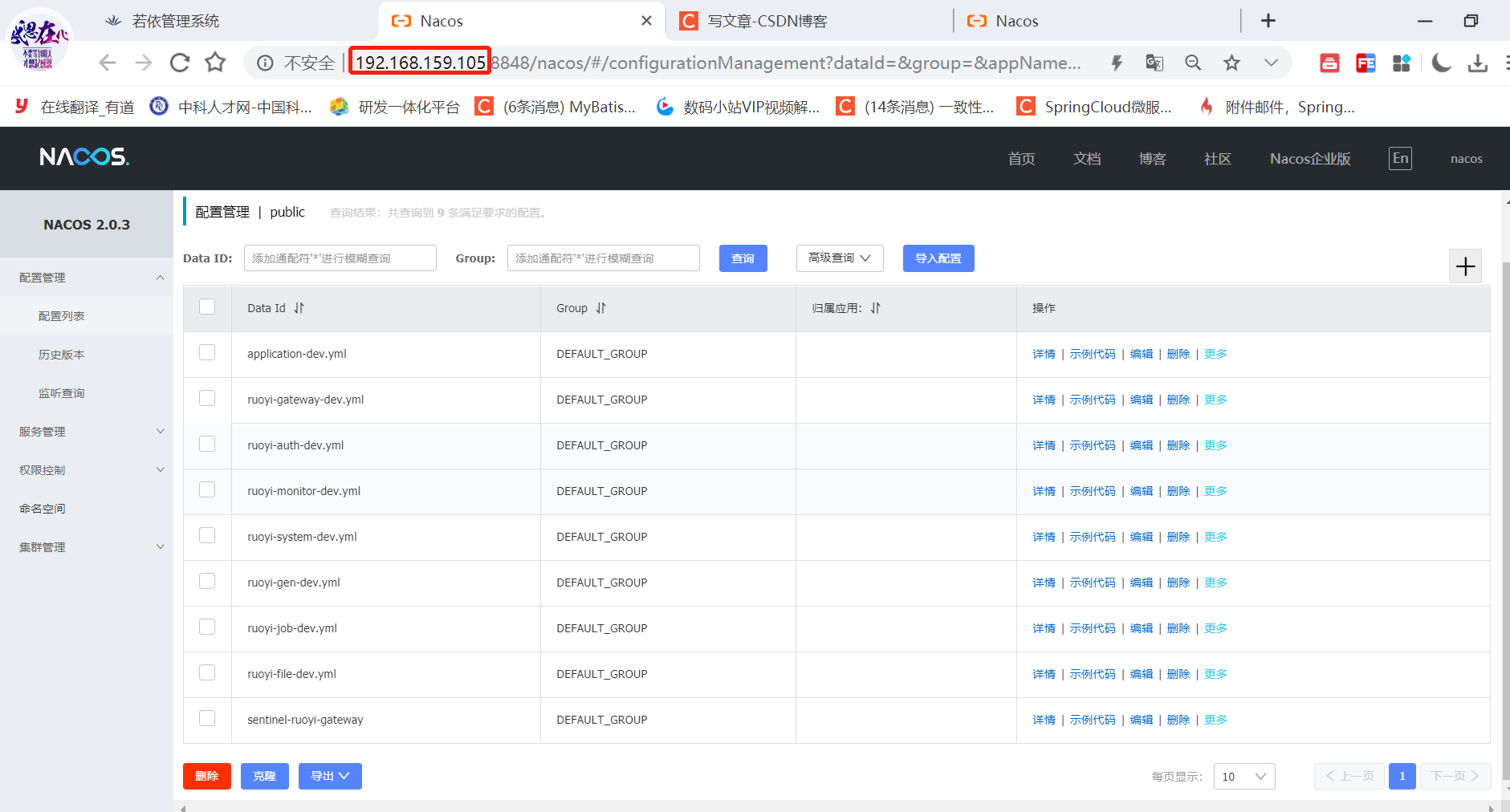Click the browser profile avatar

coord(39,42)
